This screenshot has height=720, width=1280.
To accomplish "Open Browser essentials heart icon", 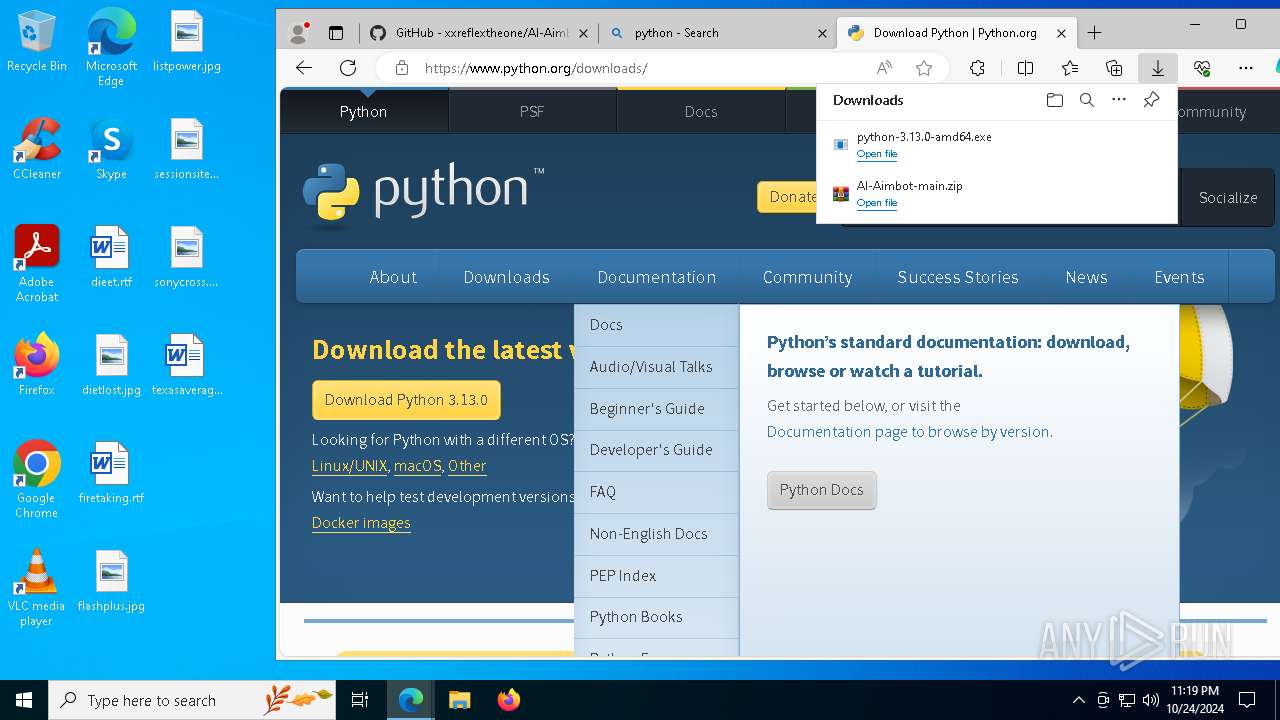I will 1202,68.
